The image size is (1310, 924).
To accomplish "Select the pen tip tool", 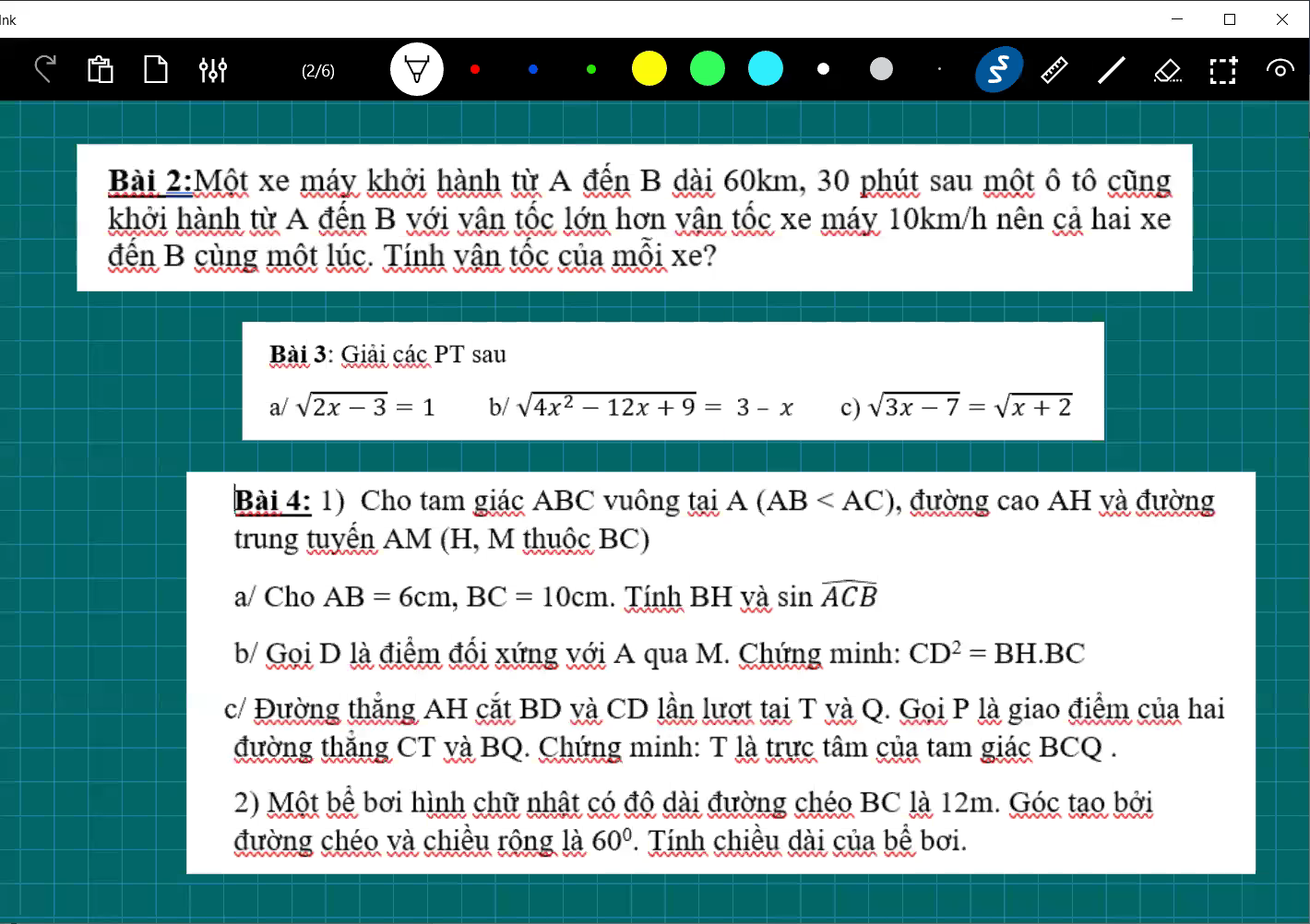I will click(x=417, y=69).
